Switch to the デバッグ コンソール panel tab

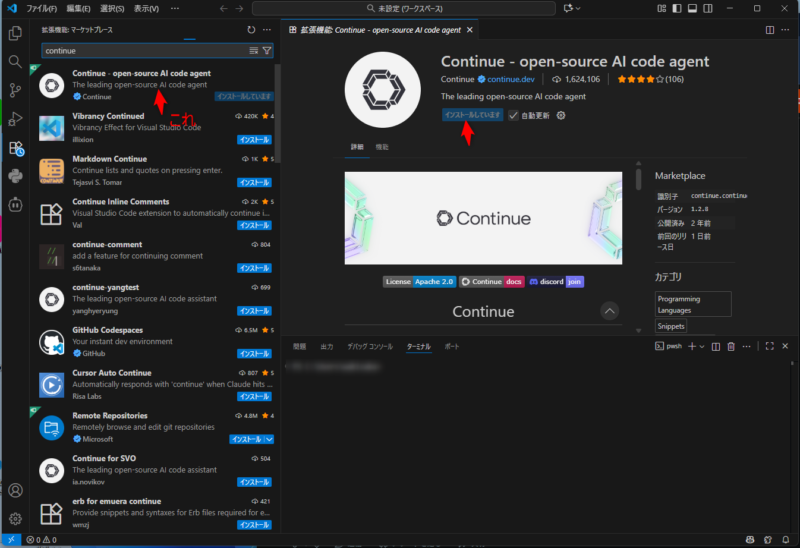coord(369,346)
